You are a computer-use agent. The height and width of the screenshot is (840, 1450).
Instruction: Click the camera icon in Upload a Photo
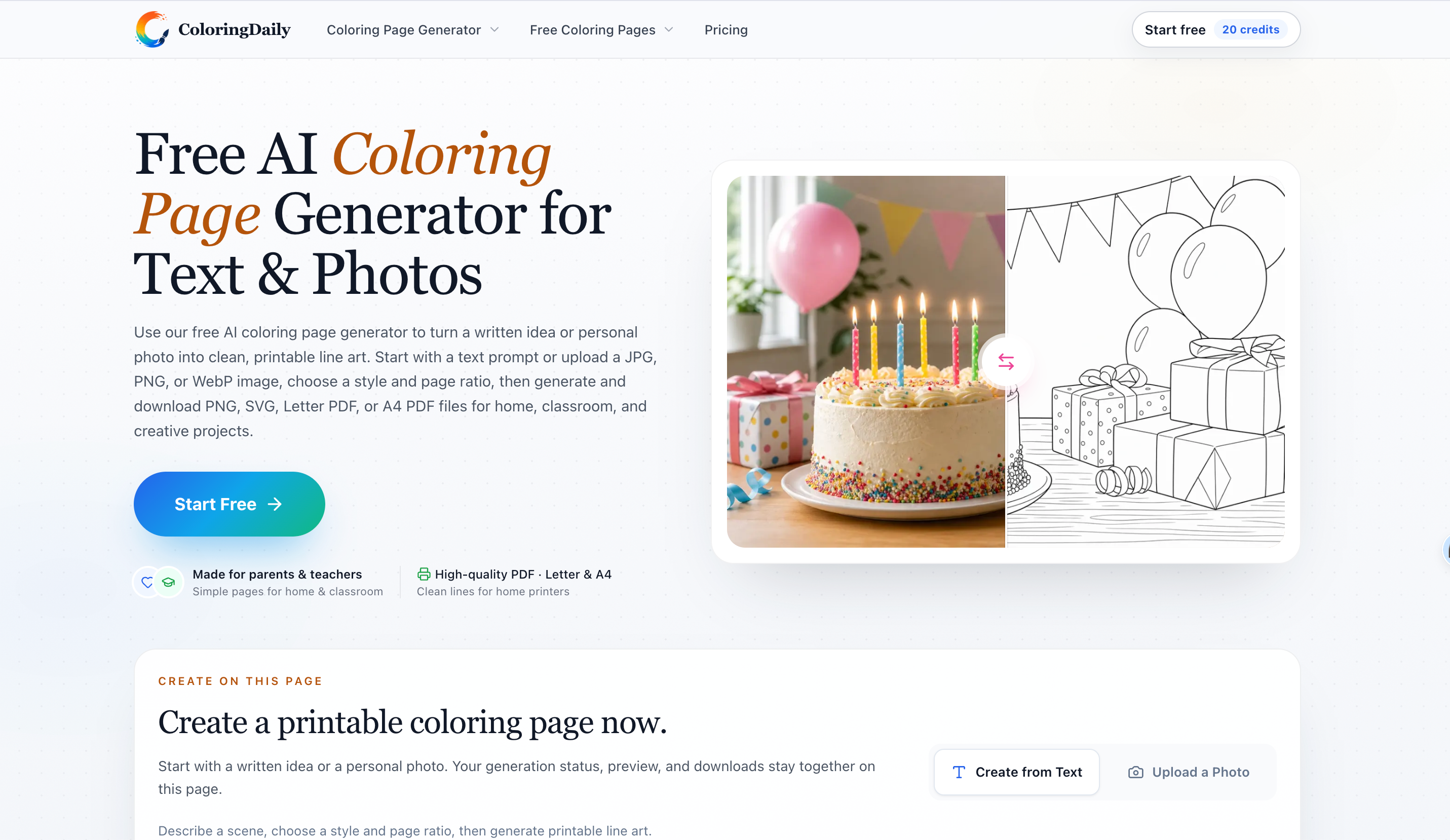[1135, 772]
